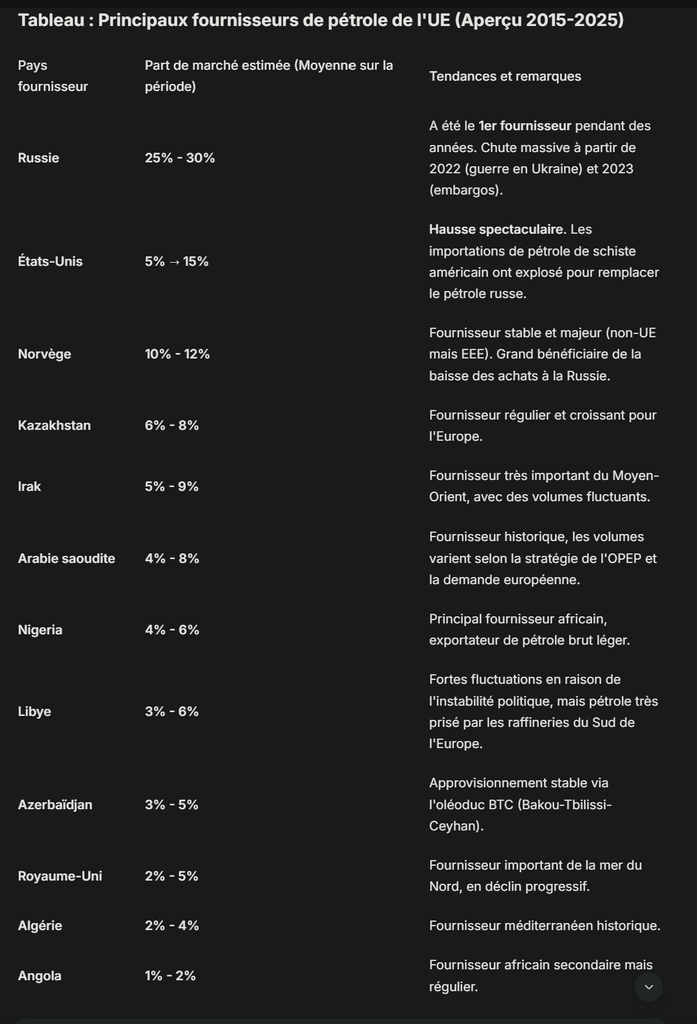This screenshot has height=1024, width=697.
Task: Select the 'États-Unis' country cell
Action: tap(50, 261)
